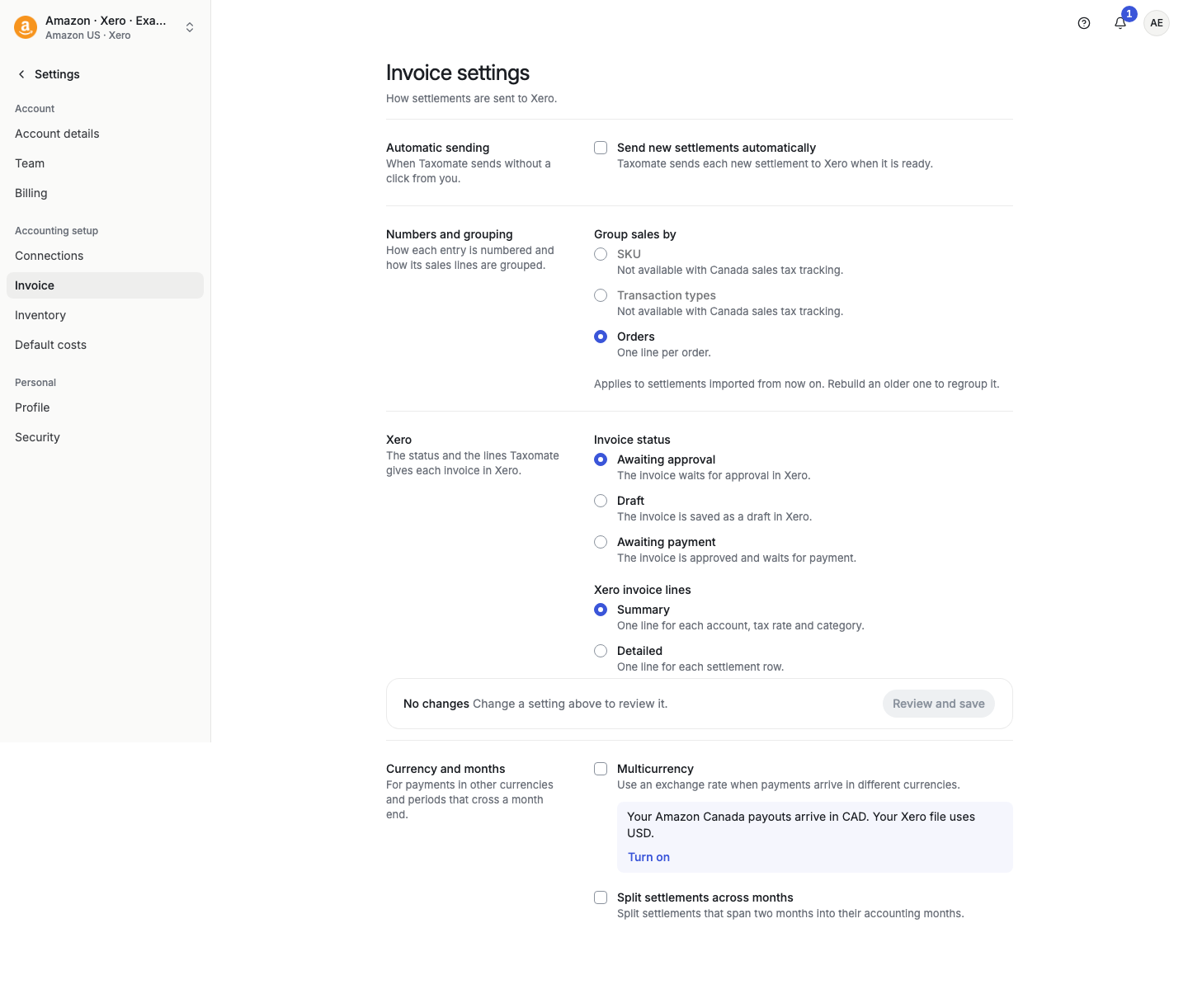Click the Invoice settings heading

pyautogui.click(x=458, y=73)
